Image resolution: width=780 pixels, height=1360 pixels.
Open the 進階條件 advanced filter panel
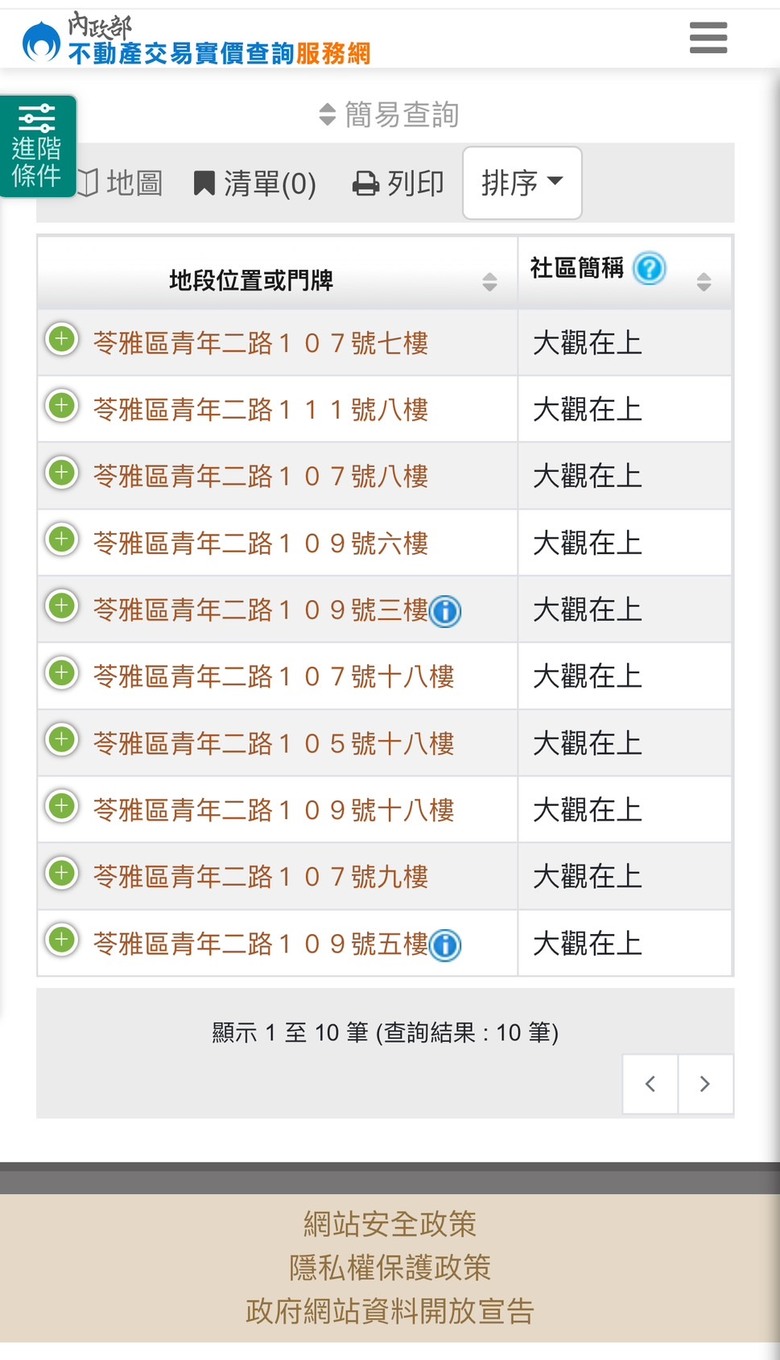coord(37,146)
